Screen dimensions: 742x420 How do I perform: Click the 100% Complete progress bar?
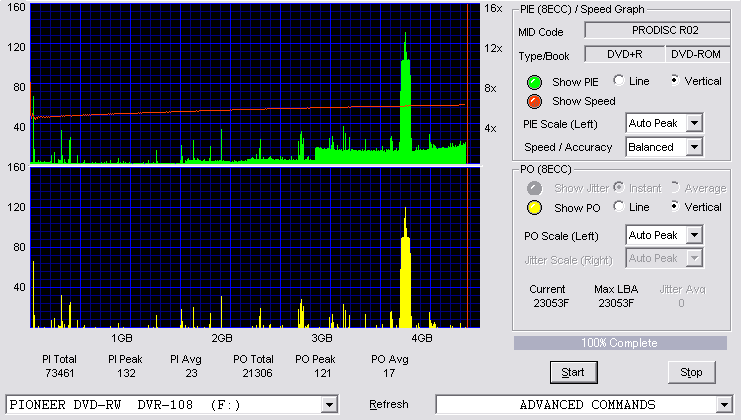620,343
